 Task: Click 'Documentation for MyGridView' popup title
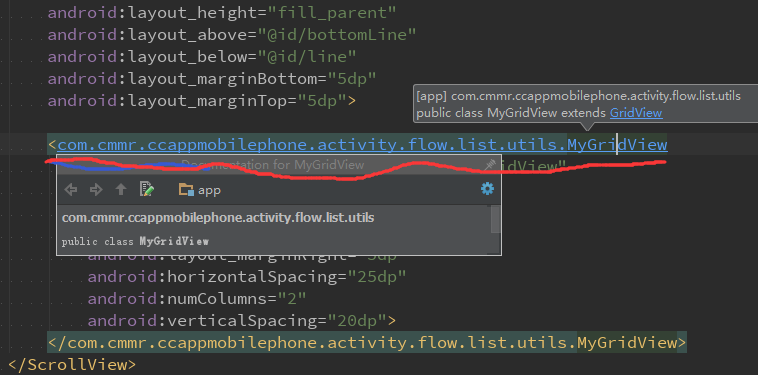tap(273, 165)
